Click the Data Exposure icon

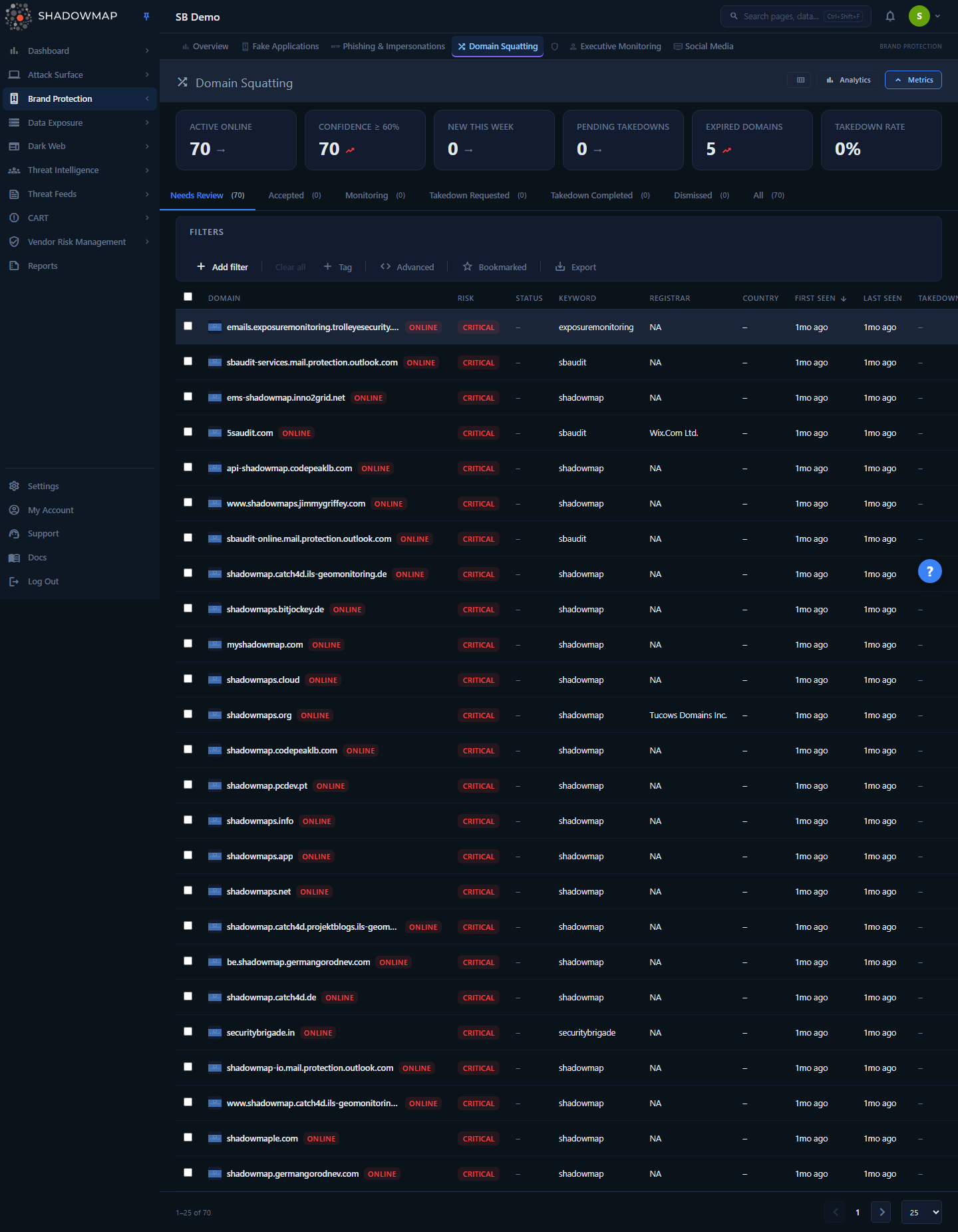[x=14, y=122]
